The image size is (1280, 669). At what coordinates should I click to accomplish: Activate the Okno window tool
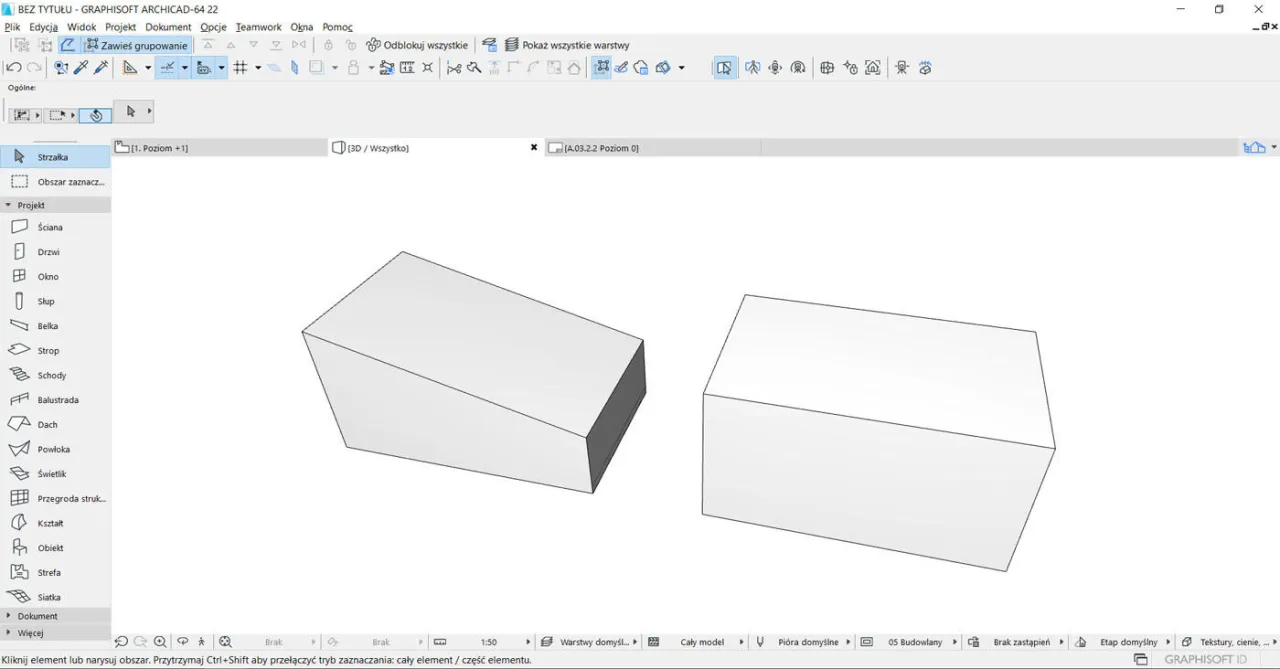[48, 277]
